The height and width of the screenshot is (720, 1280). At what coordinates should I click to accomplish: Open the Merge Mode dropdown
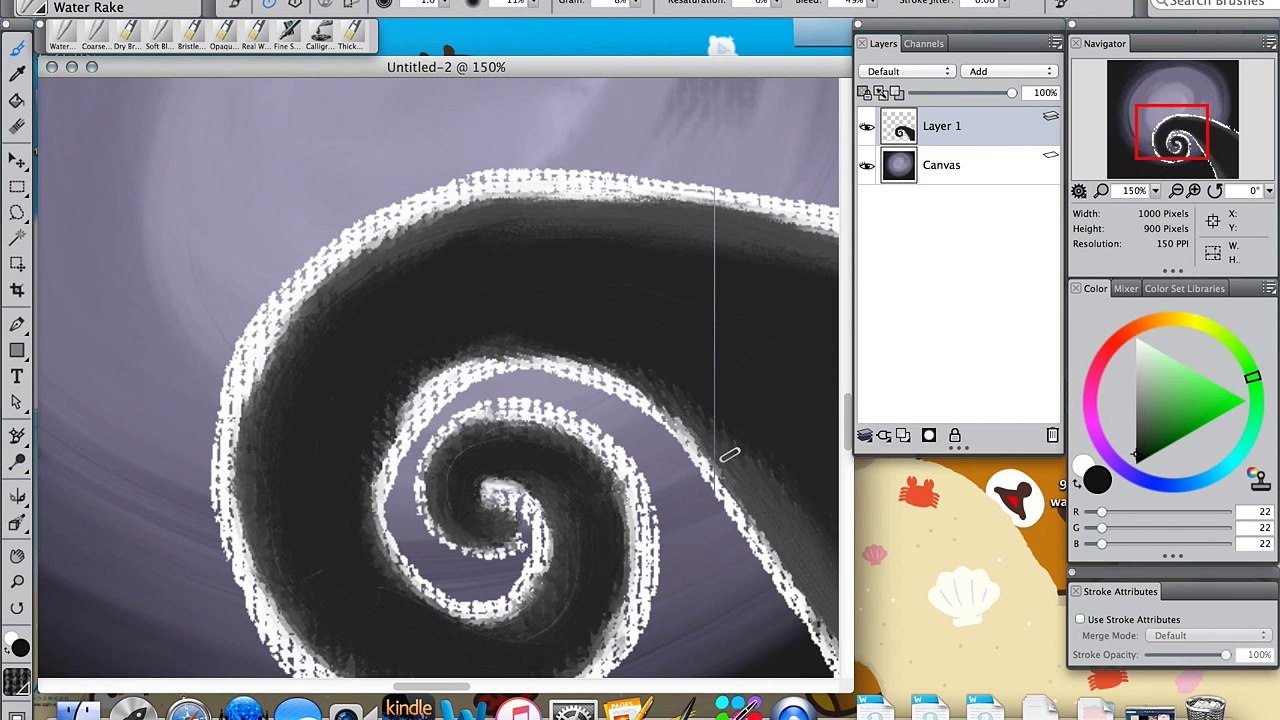(1209, 636)
